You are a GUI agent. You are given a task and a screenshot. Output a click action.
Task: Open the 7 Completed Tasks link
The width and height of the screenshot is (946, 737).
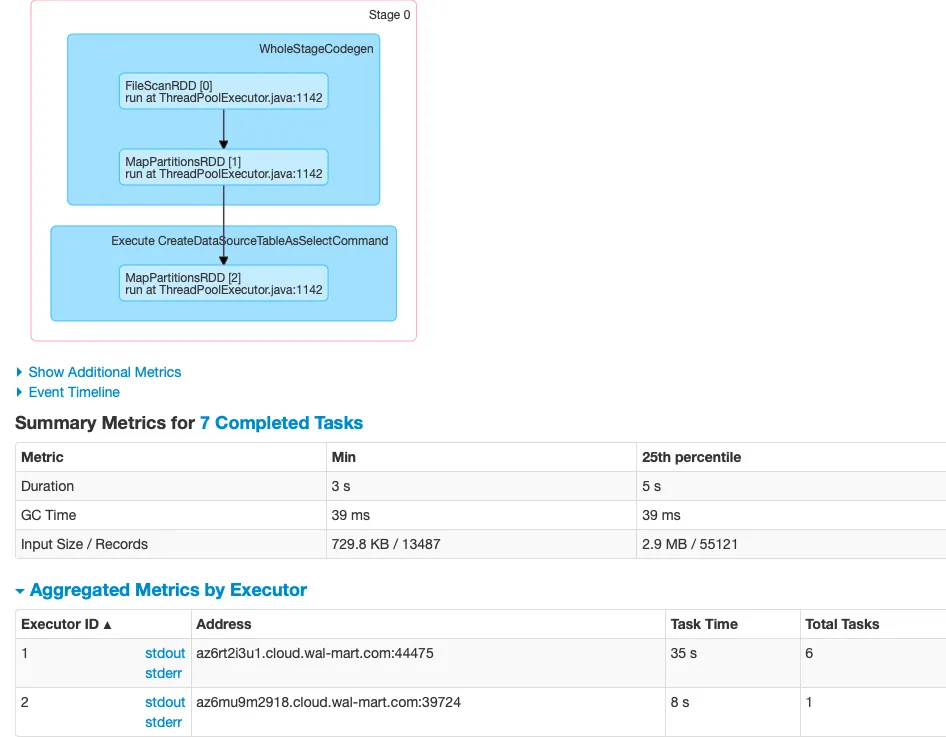(281, 423)
